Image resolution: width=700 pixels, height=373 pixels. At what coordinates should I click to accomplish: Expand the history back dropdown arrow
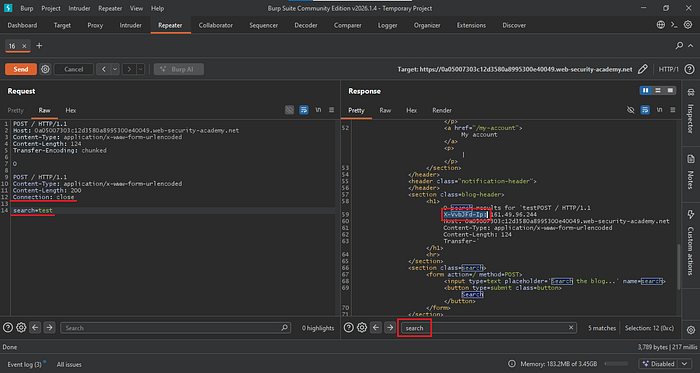[115, 69]
